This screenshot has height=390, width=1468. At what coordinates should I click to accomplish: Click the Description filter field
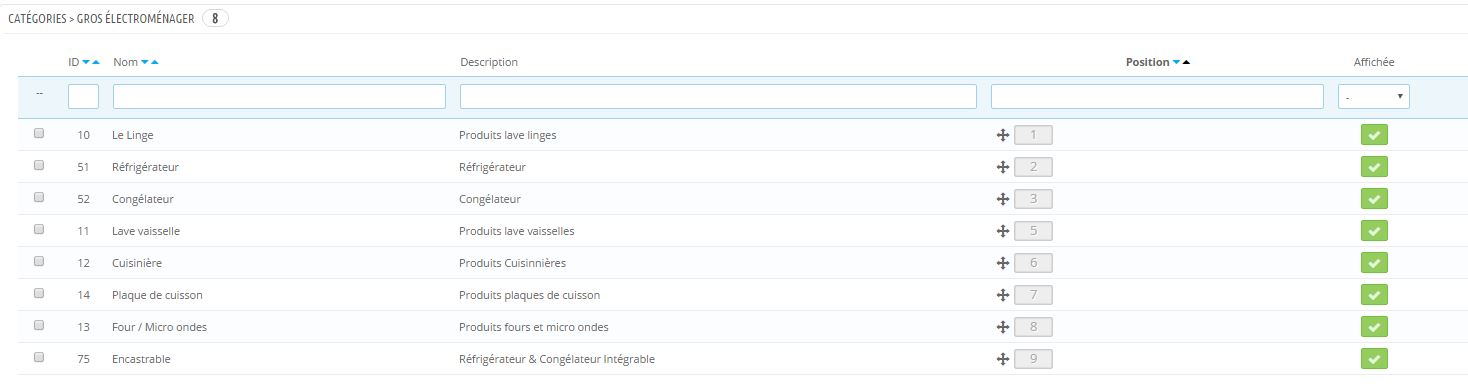click(718, 96)
